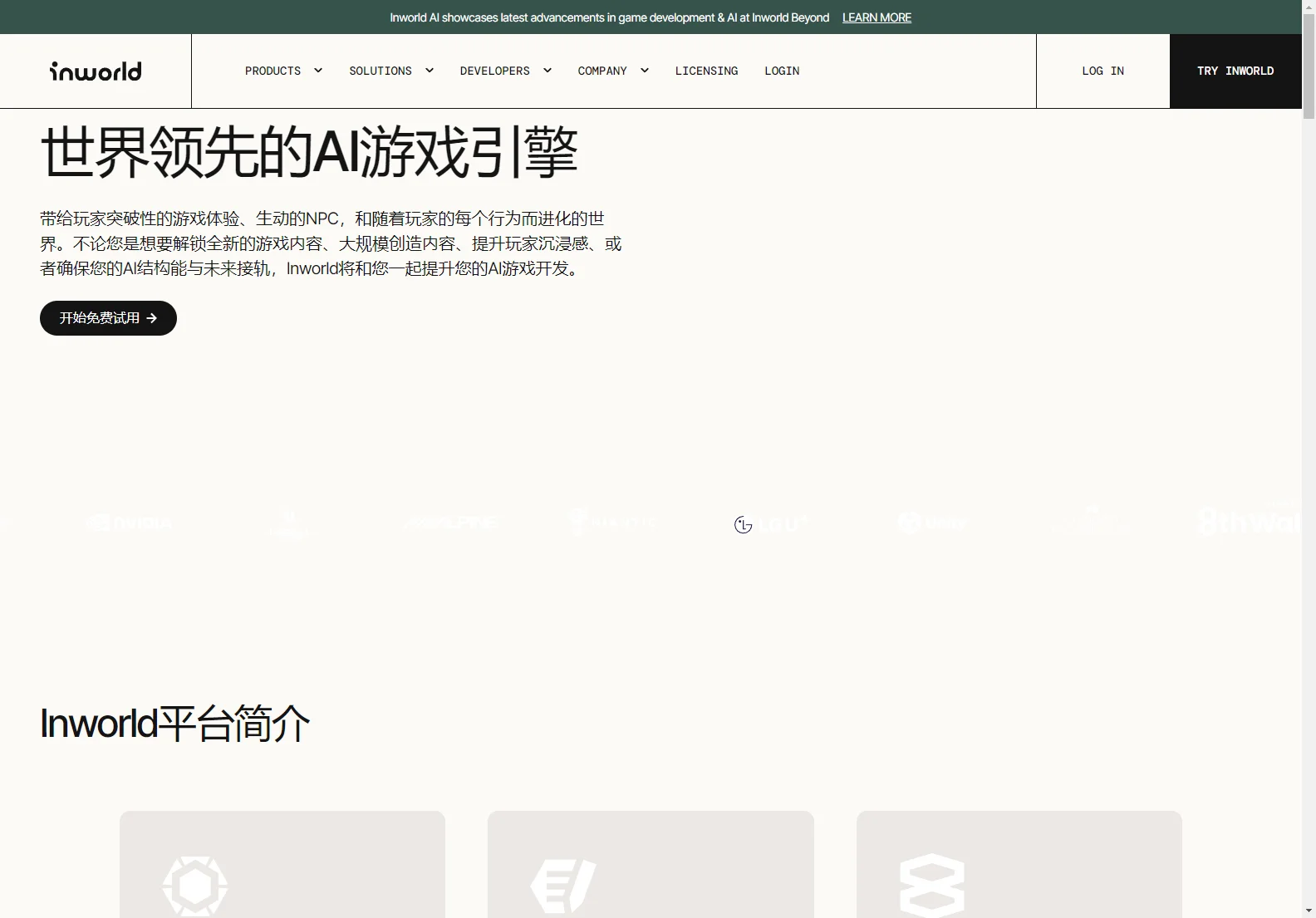The width and height of the screenshot is (1316, 918).
Task: Follow the LEARN MORE banner link
Action: pos(877,17)
